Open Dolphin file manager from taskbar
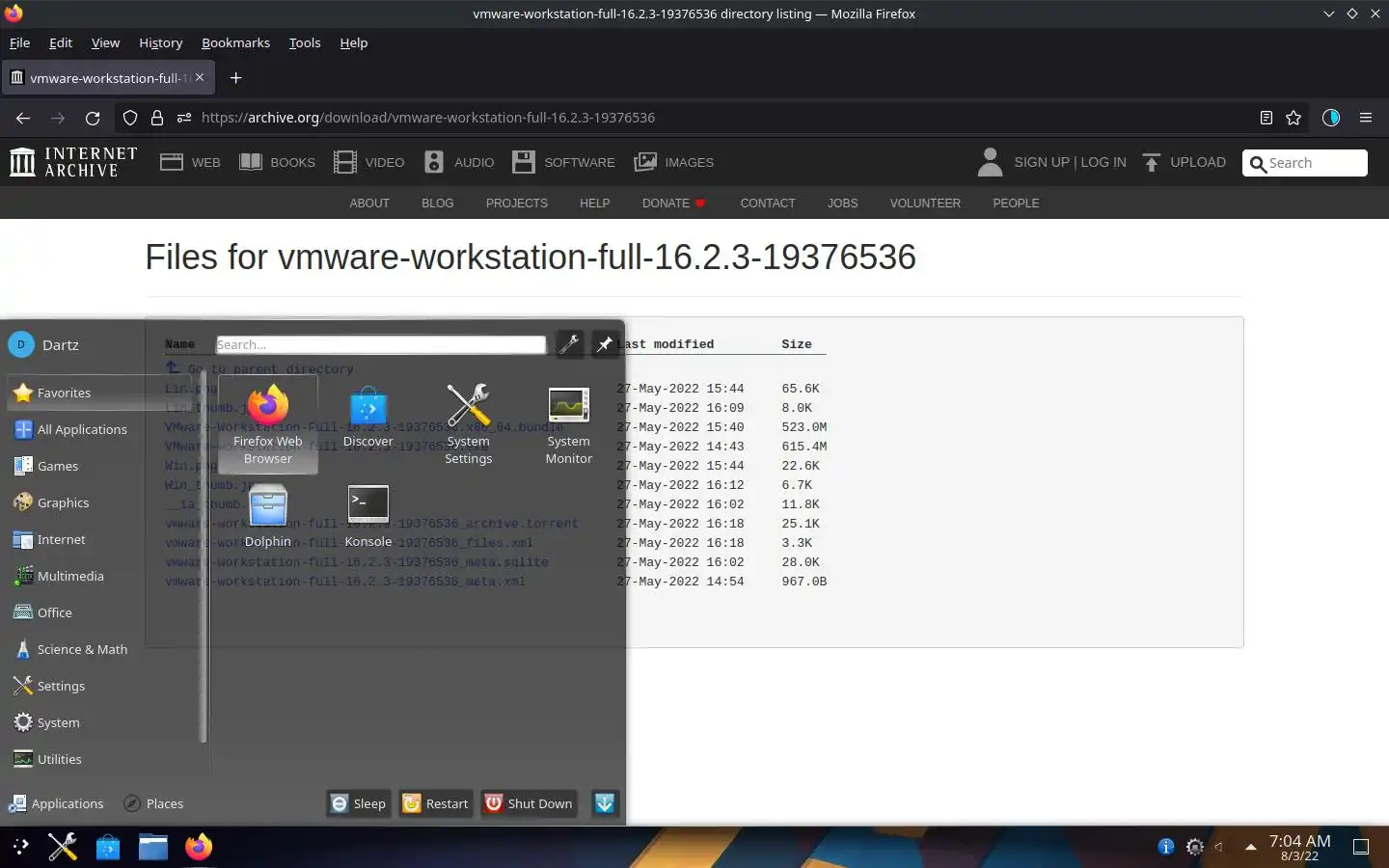 [152, 847]
